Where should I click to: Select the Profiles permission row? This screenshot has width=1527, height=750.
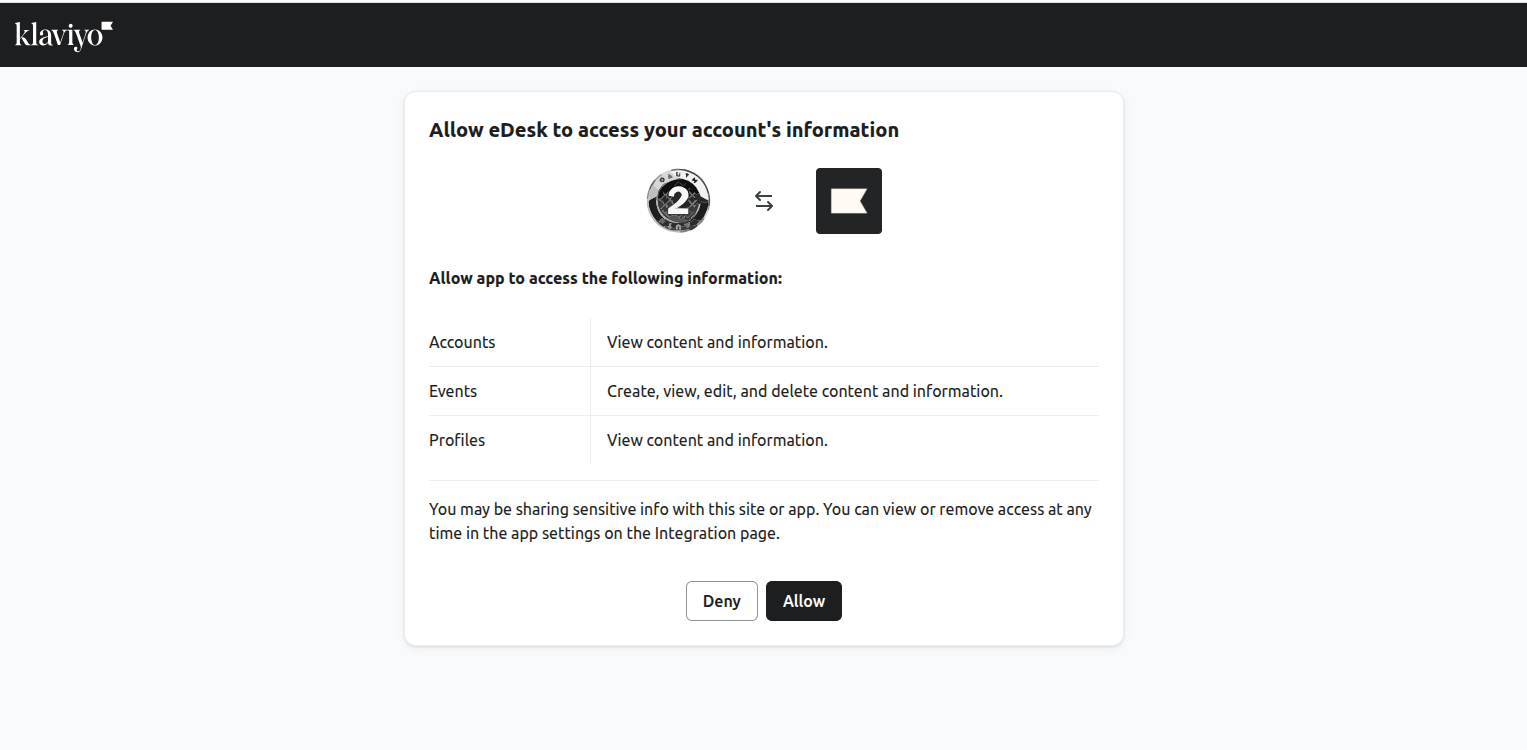763,440
